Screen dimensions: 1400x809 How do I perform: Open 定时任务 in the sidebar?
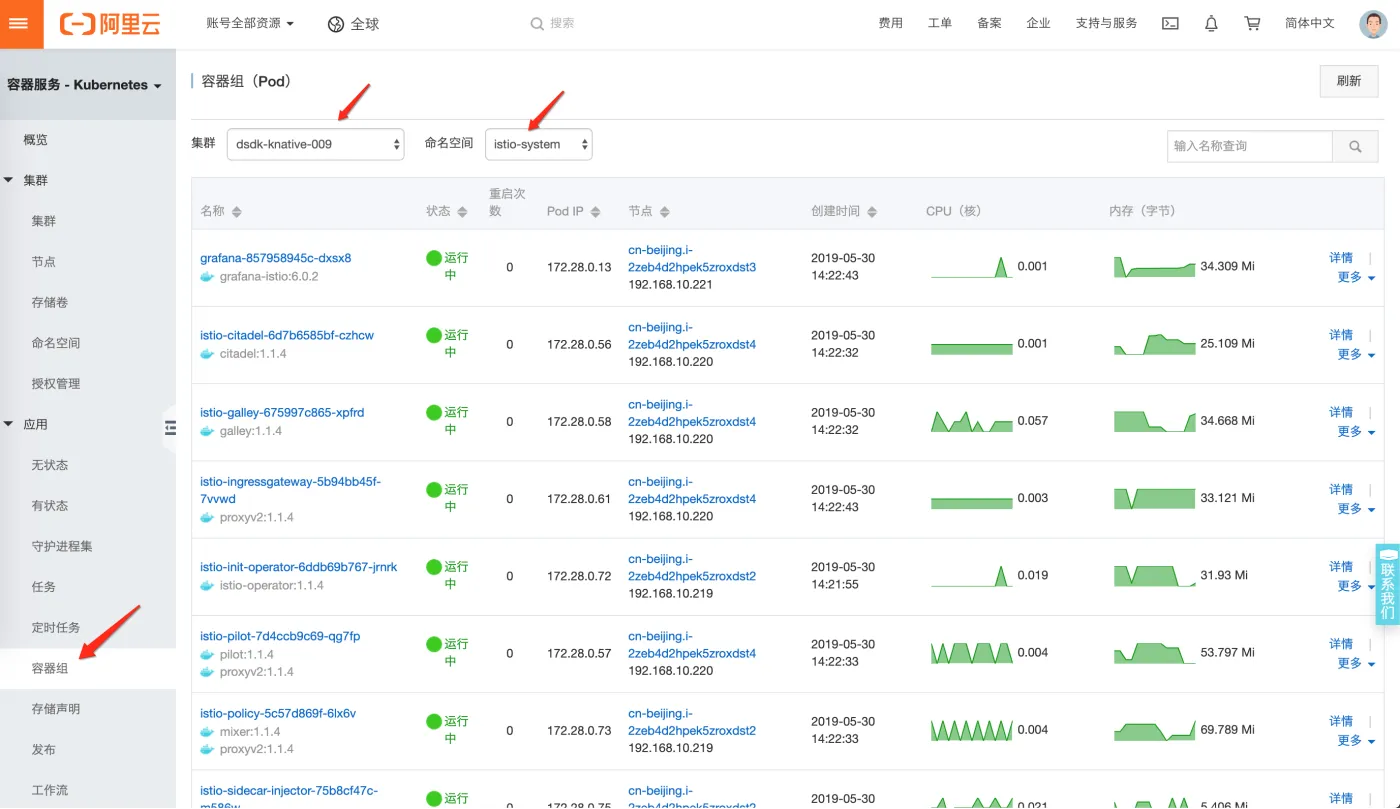pyautogui.click(x=56, y=627)
